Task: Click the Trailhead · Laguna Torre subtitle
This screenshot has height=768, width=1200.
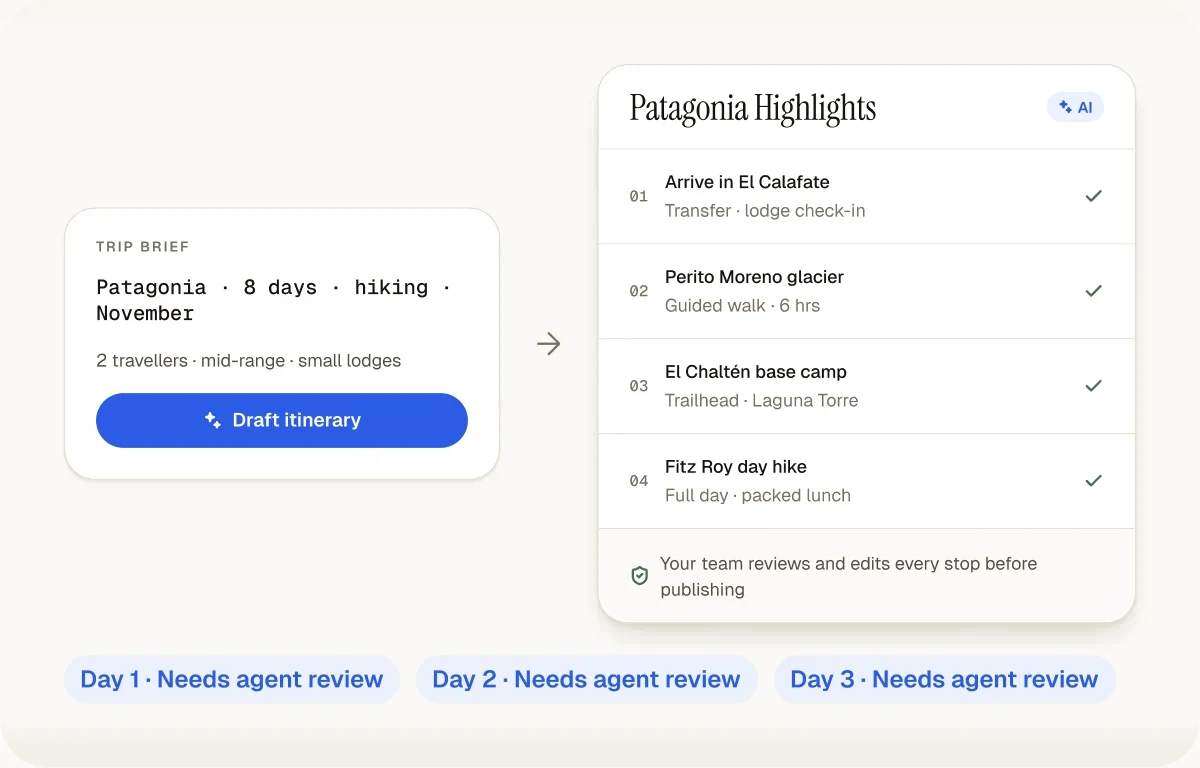Action: coord(761,401)
